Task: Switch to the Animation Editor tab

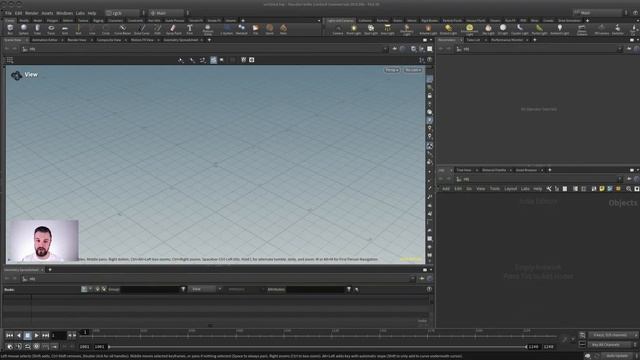Action: click(44, 40)
